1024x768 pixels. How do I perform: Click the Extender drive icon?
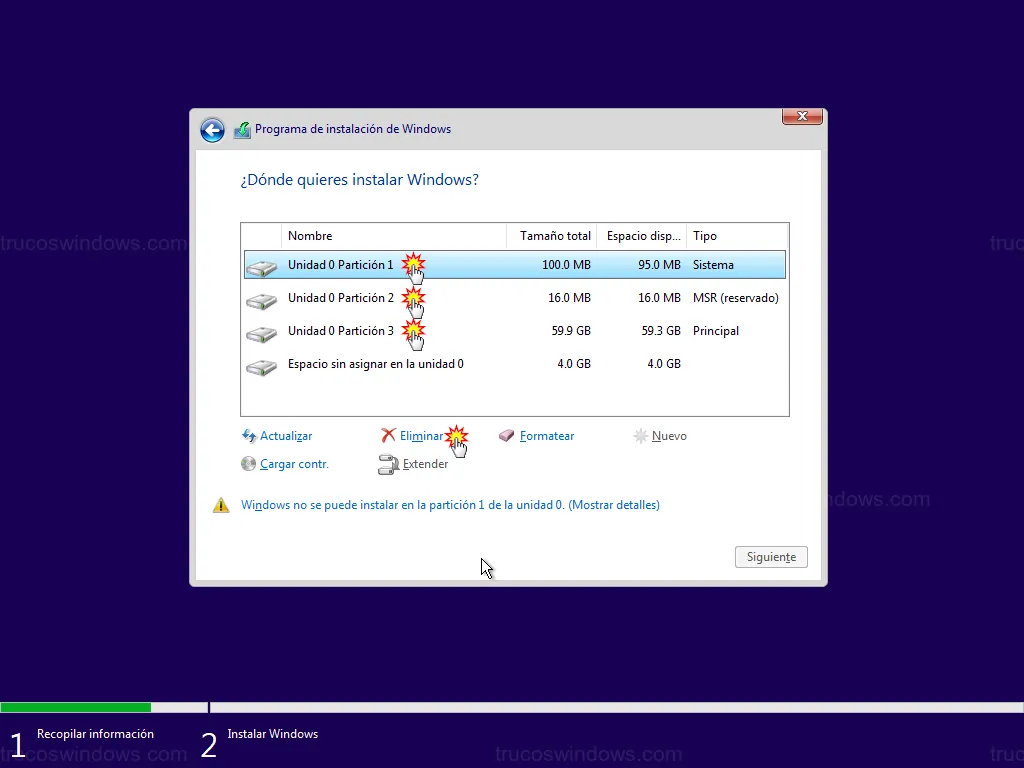(x=388, y=464)
